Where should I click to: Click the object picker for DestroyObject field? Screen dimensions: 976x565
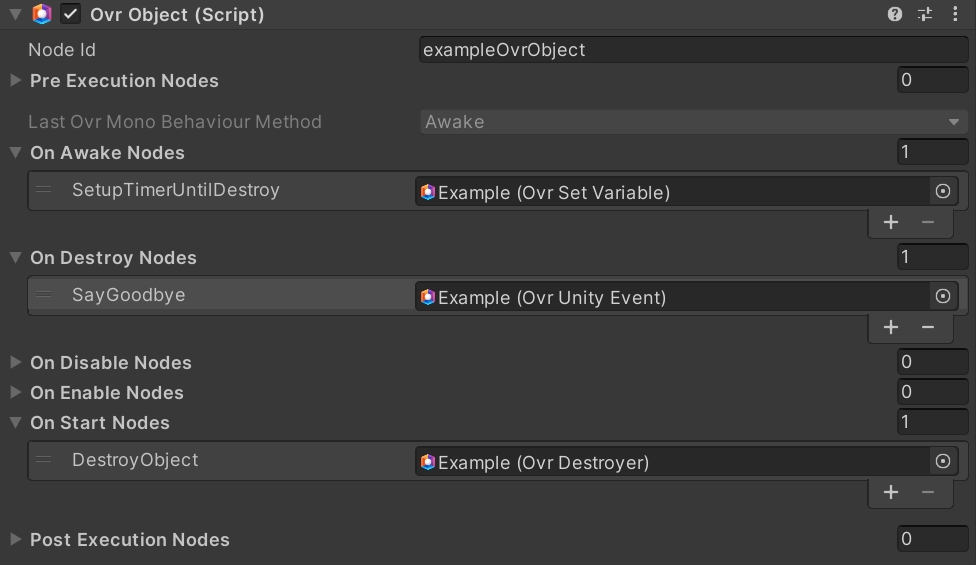[x=942, y=461]
